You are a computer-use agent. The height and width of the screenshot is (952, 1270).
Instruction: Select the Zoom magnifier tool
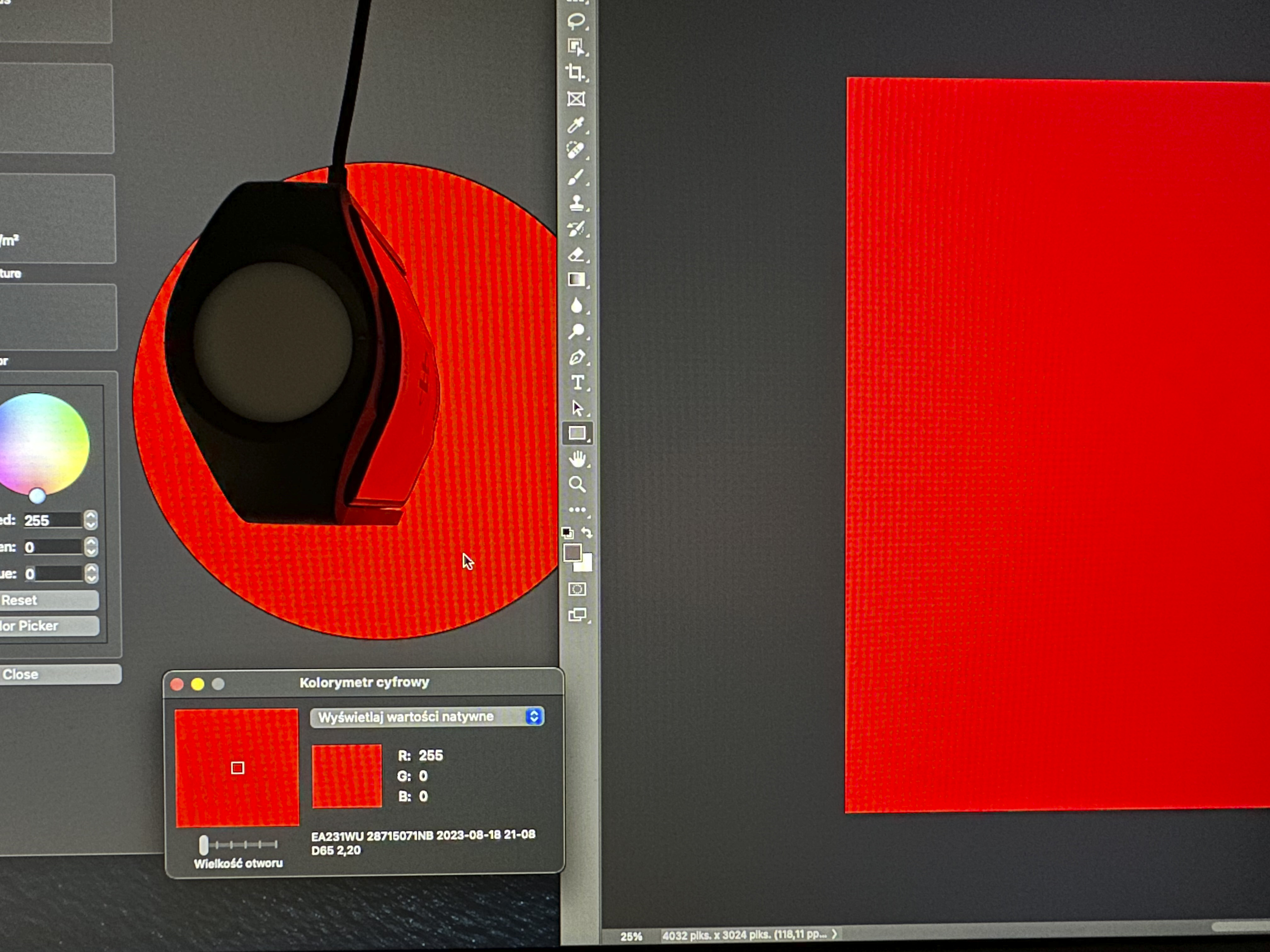(x=577, y=484)
